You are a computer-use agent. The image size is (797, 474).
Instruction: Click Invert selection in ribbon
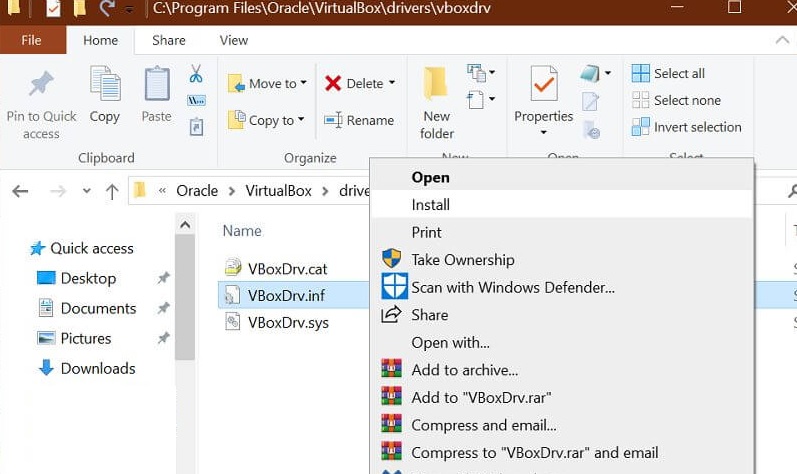pyautogui.click(x=686, y=127)
